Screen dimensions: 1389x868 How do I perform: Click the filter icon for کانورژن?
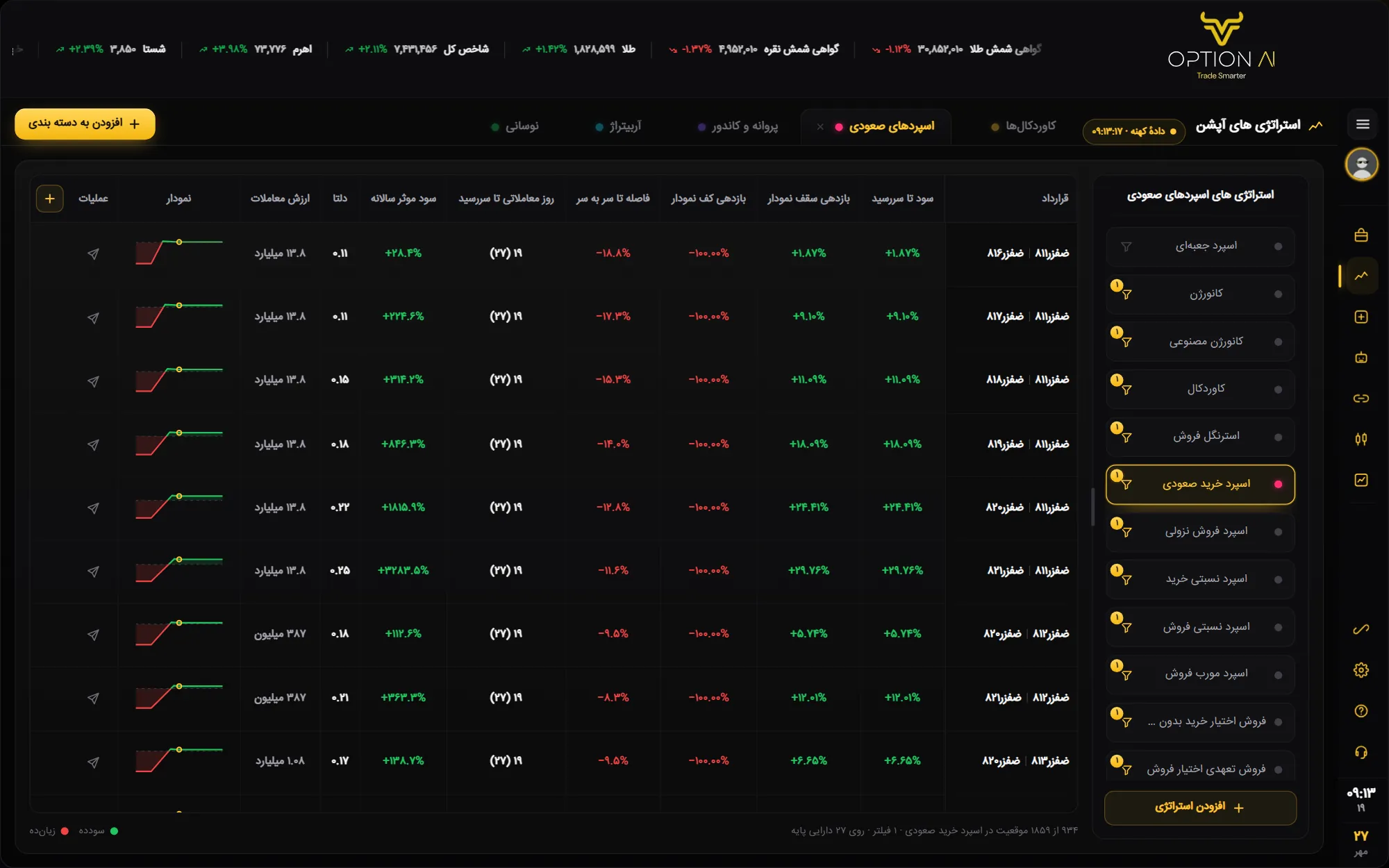coord(1126,294)
